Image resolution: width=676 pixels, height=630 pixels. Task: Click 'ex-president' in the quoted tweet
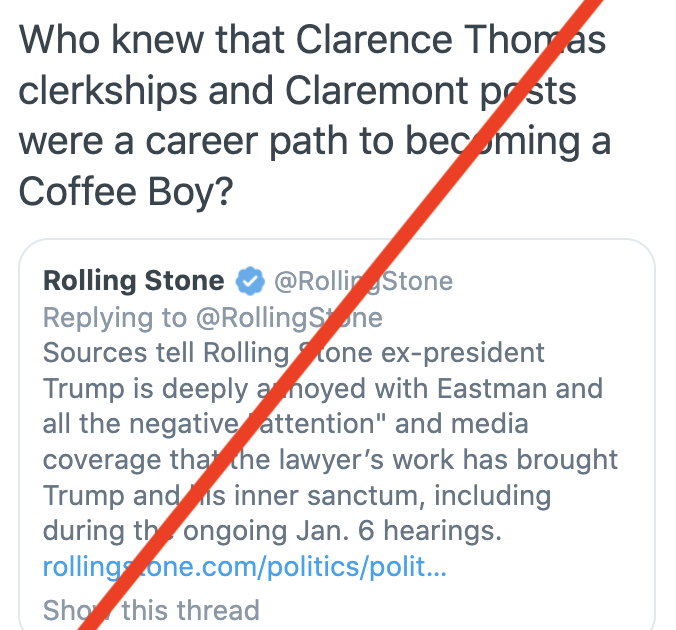(463, 353)
